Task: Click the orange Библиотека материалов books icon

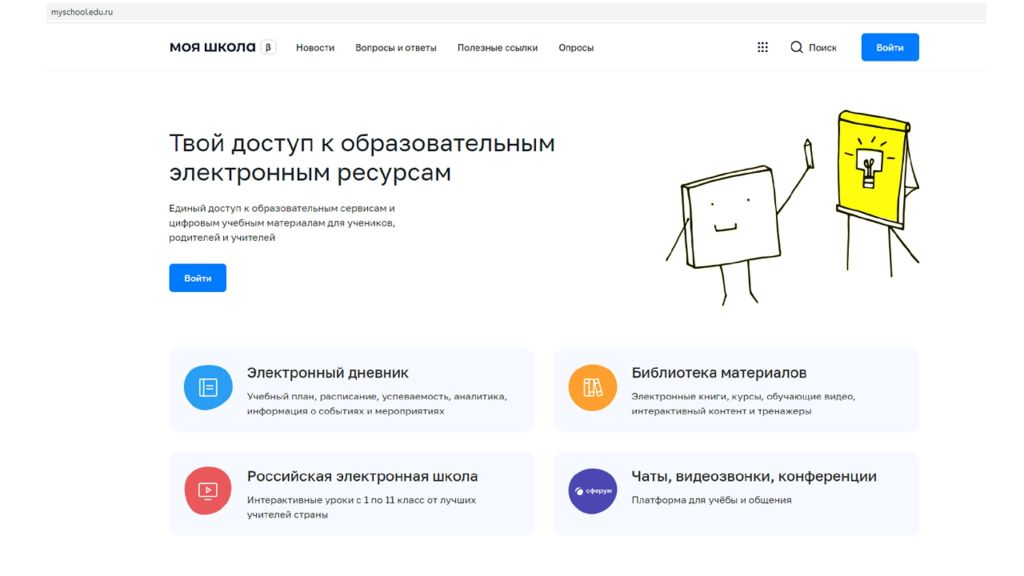Action: click(592, 387)
